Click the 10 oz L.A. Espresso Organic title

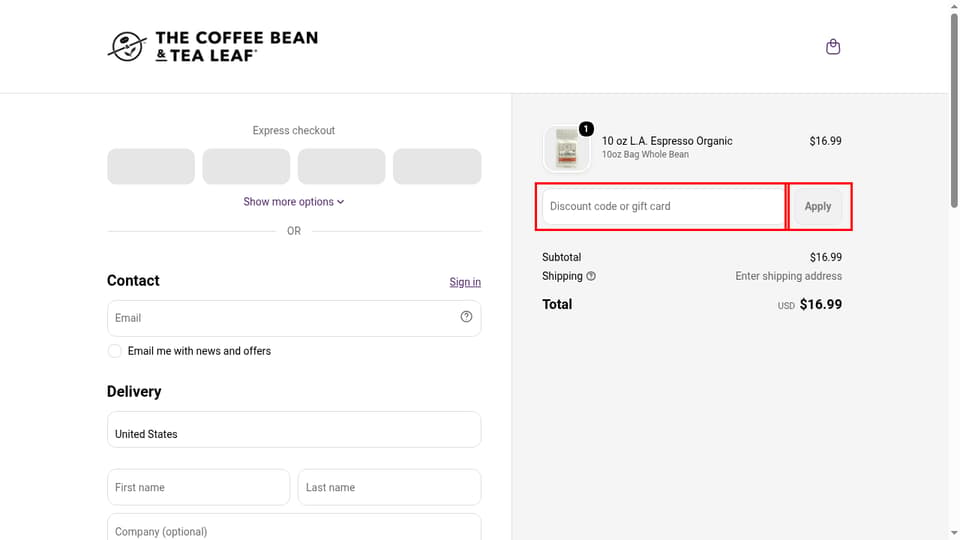tap(667, 141)
